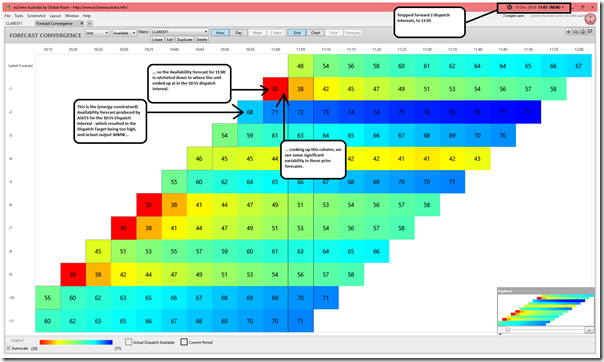Click the Explorer zoom plus button
604x362 pixels.
pyautogui.click(x=589, y=330)
